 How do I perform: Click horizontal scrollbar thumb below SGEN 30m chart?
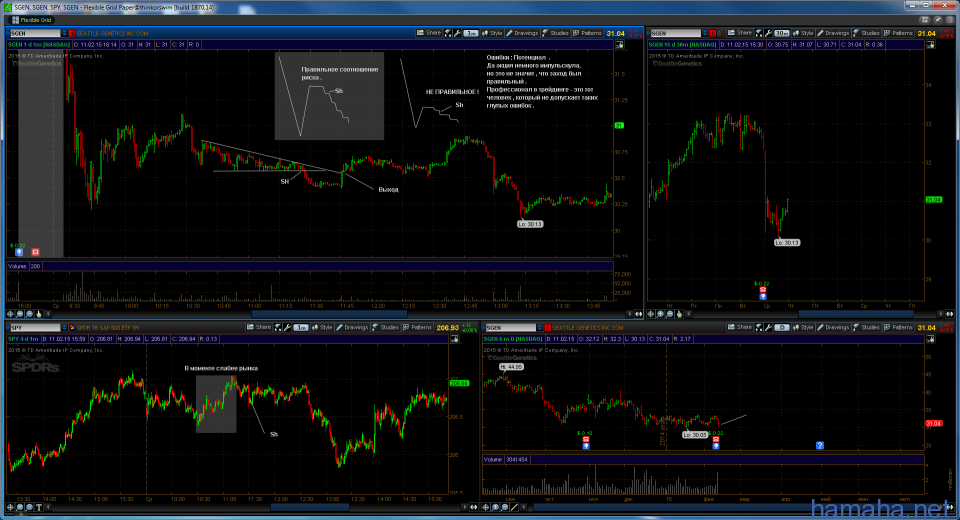tap(856, 314)
